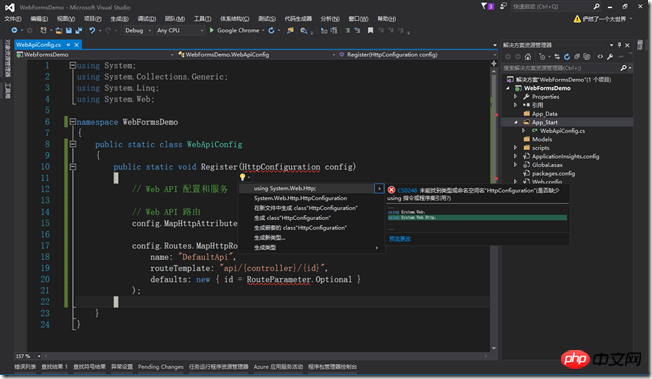The height and width of the screenshot is (379, 652).
Task: Click Solution Explorer view code icon
Action: pyautogui.click(x=600, y=57)
